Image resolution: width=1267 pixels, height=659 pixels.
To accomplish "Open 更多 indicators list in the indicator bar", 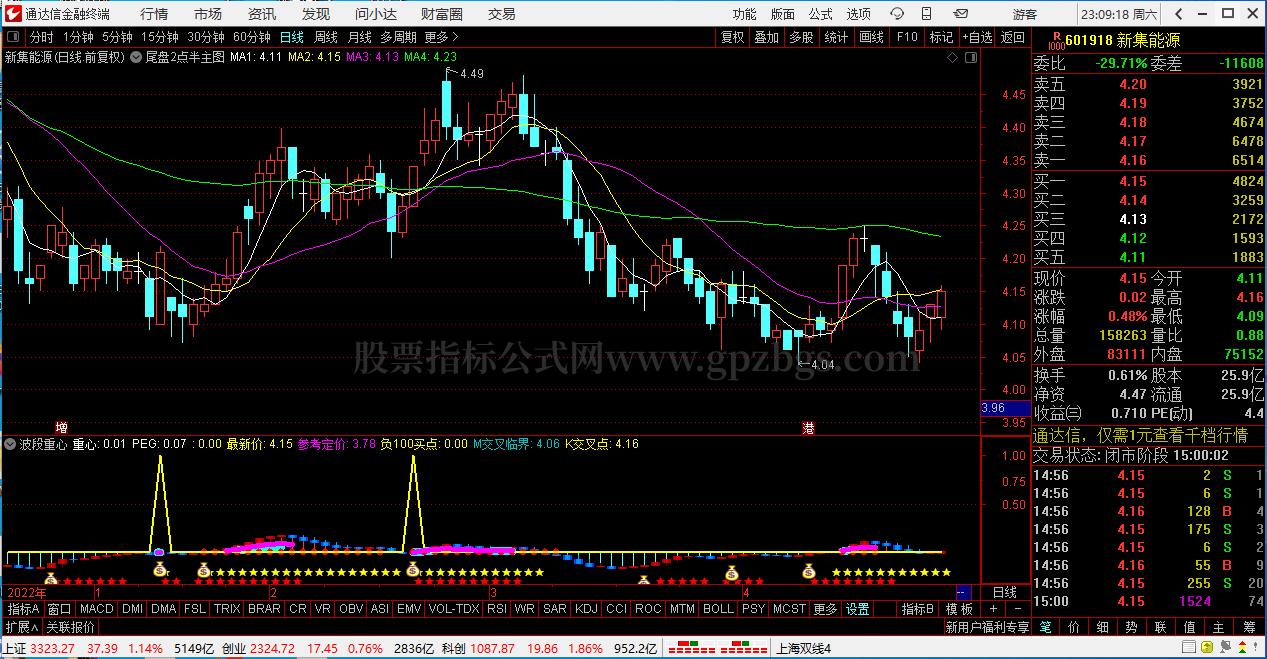I will (x=825, y=609).
